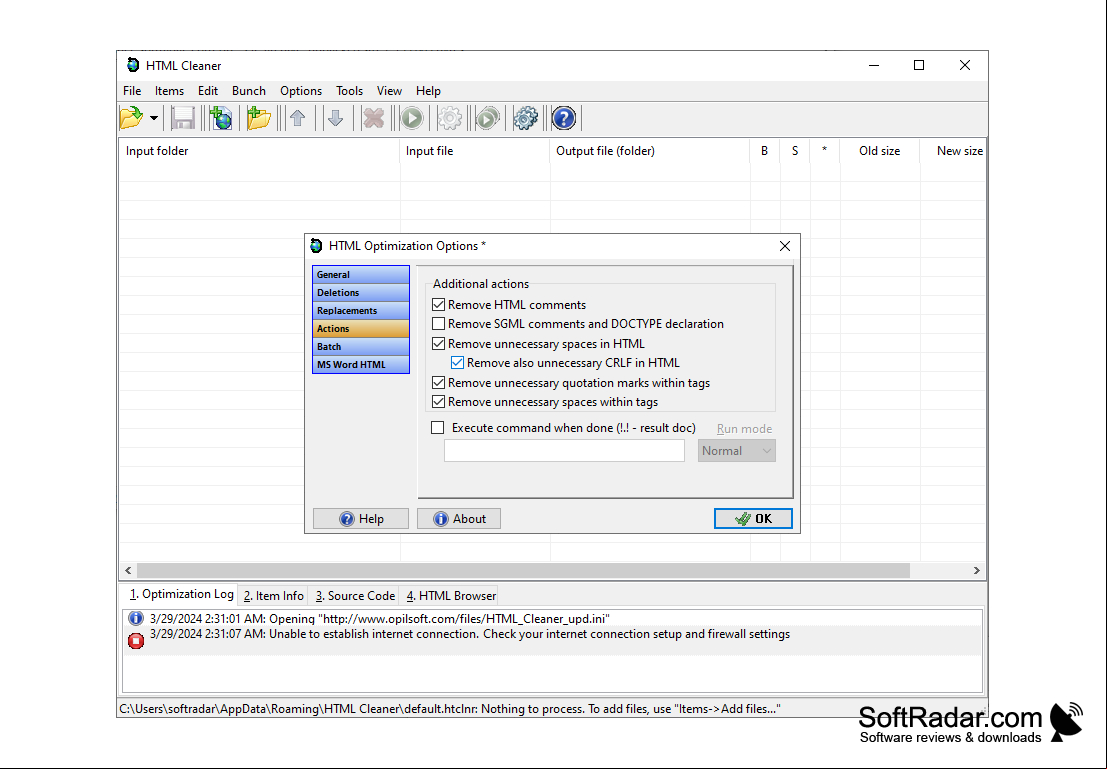The height and width of the screenshot is (769, 1107).
Task: Open the Run mode Normal dropdown
Action: 736,451
